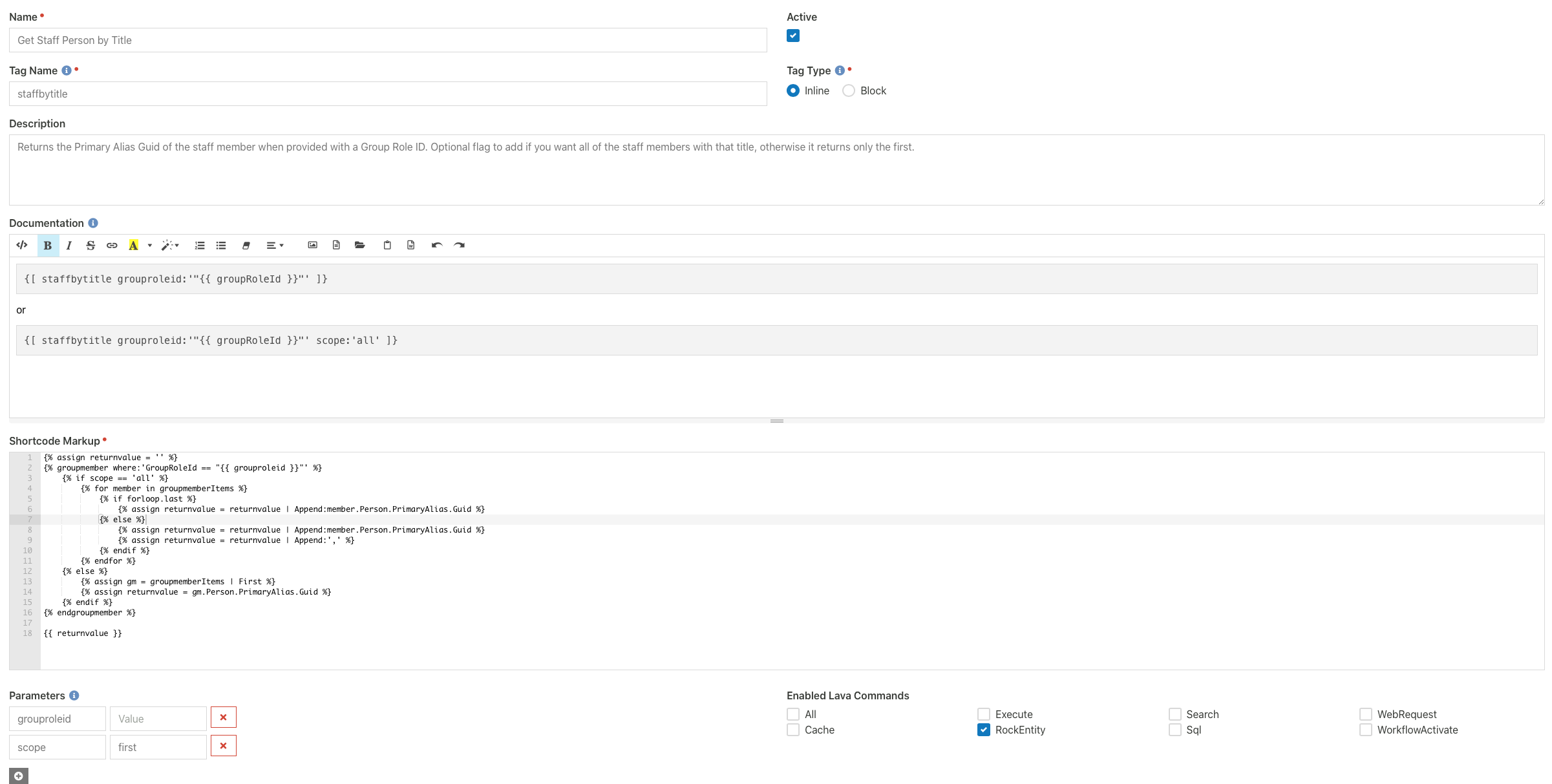
Task: Click line number 13 in gutter
Action: click(27, 582)
